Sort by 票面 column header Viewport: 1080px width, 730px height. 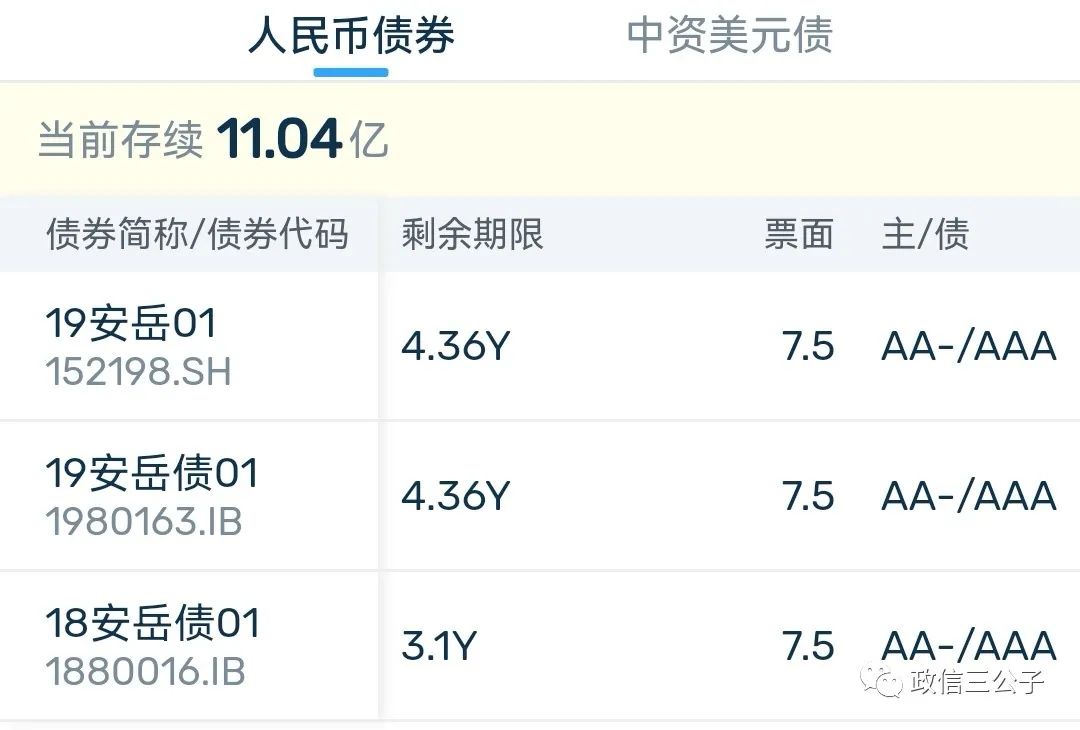coord(799,233)
